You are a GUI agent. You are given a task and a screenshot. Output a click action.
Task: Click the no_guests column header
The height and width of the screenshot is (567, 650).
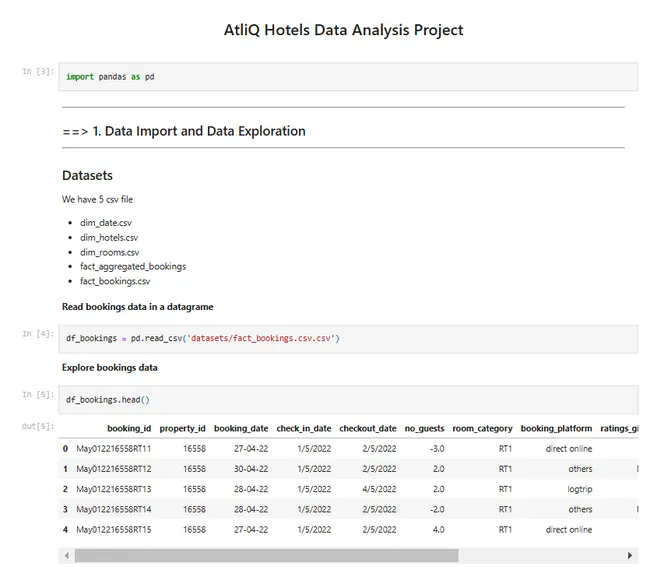coord(424,429)
